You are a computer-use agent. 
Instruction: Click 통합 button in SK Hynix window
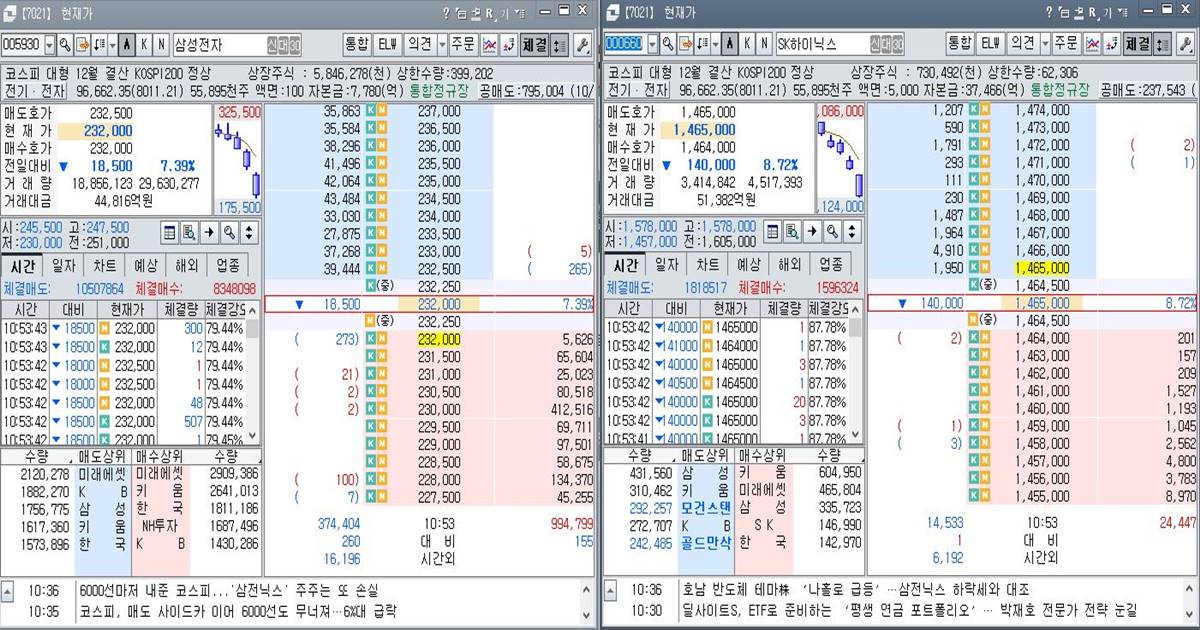pos(959,45)
